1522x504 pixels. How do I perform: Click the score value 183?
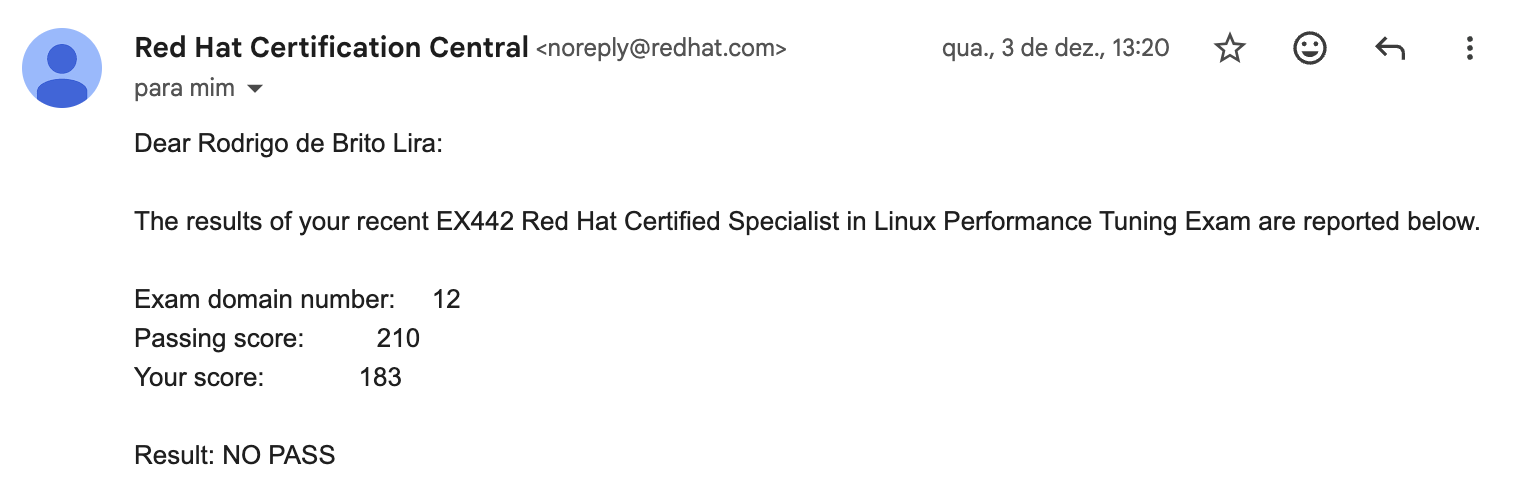coord(380,377)
